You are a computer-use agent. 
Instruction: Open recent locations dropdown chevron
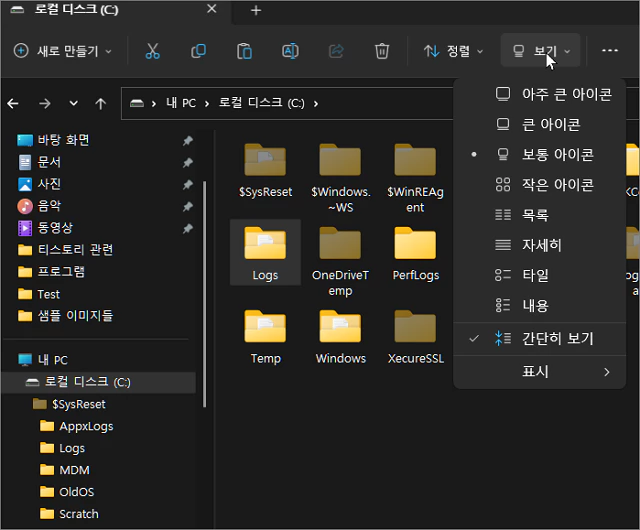coord(73,103)
